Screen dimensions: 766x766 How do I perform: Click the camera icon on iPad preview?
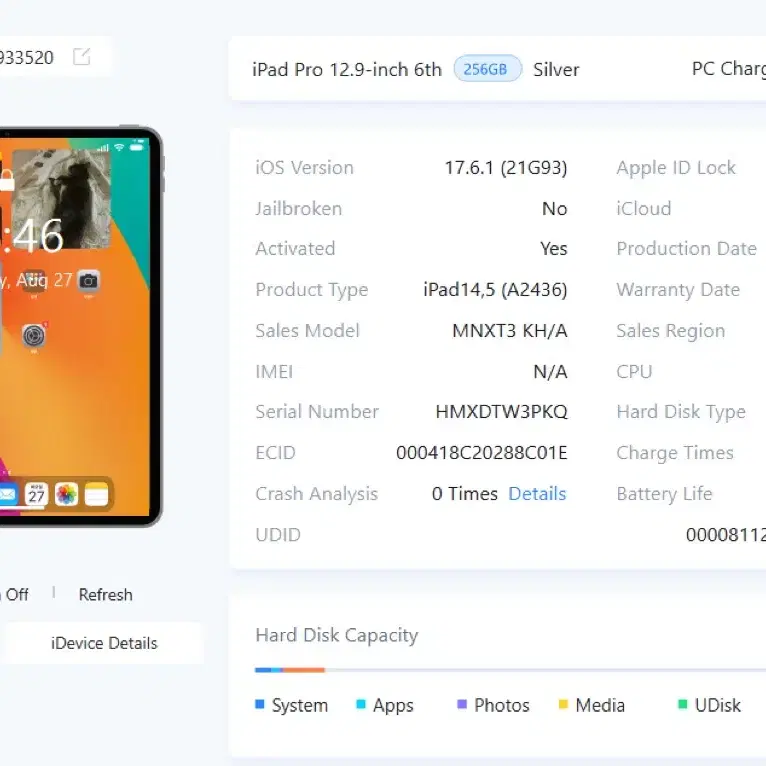point(88,281)
